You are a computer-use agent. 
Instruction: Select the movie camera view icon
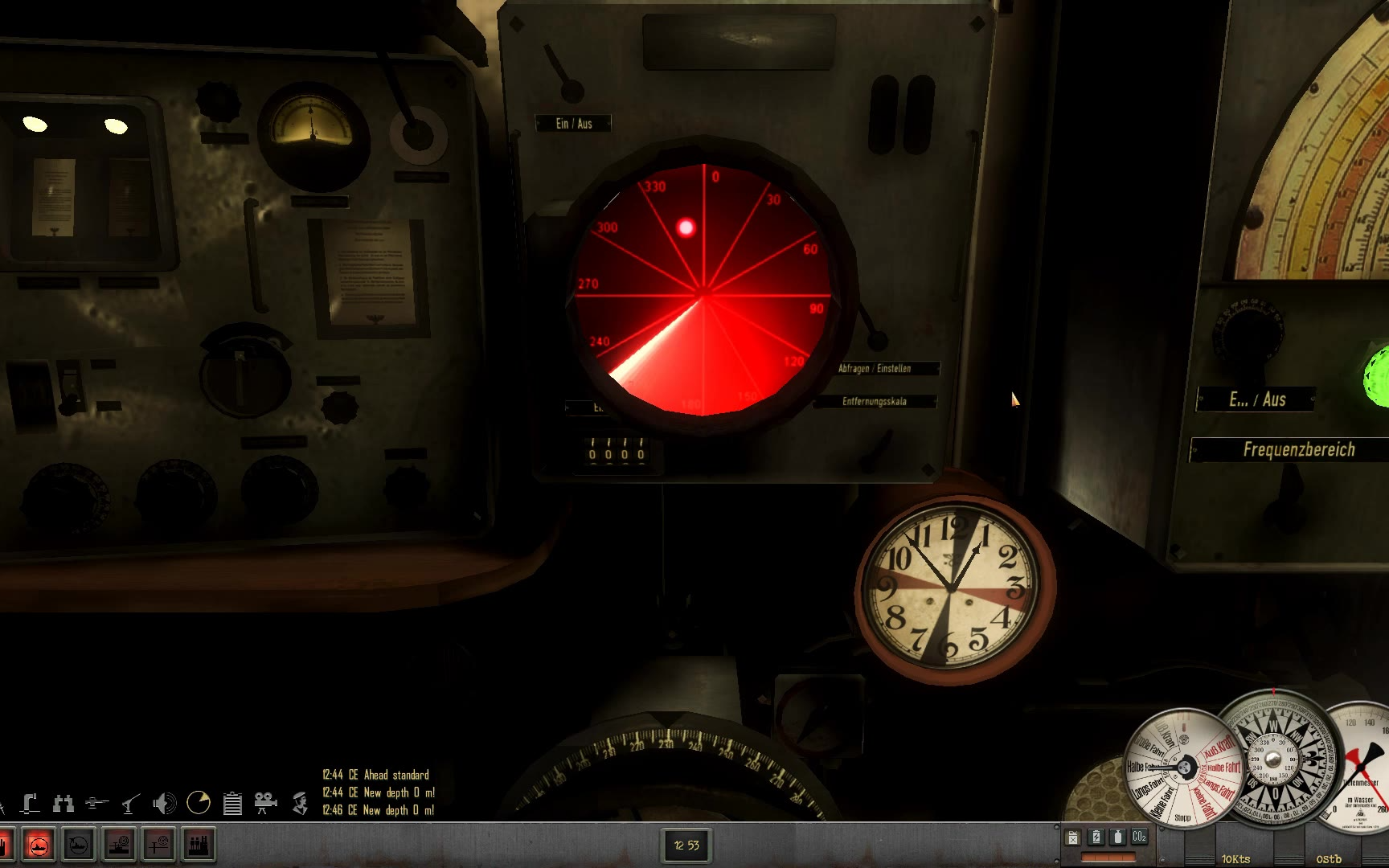coord(265,803)
